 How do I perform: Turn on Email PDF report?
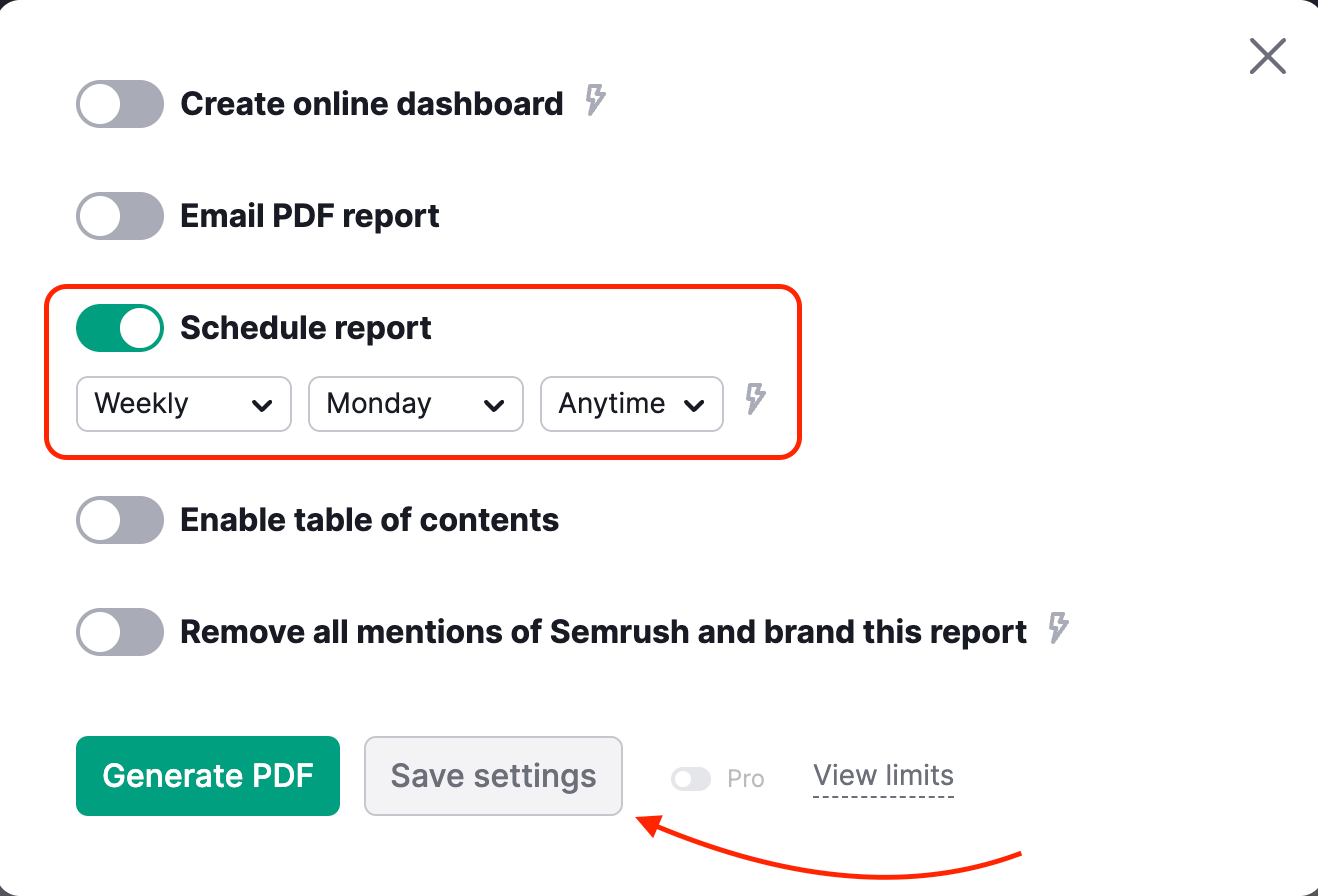pos(120,216)
